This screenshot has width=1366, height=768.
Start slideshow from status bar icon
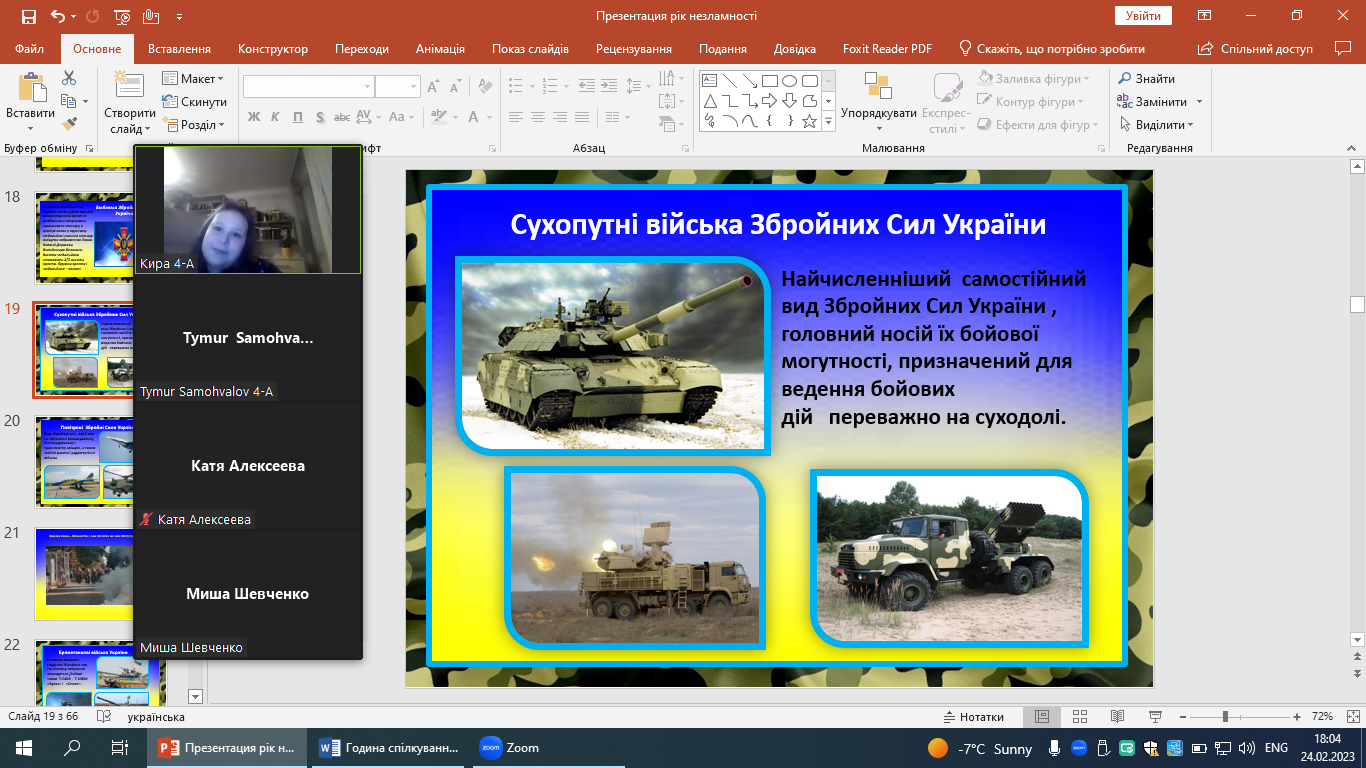tap(1154, 717)
